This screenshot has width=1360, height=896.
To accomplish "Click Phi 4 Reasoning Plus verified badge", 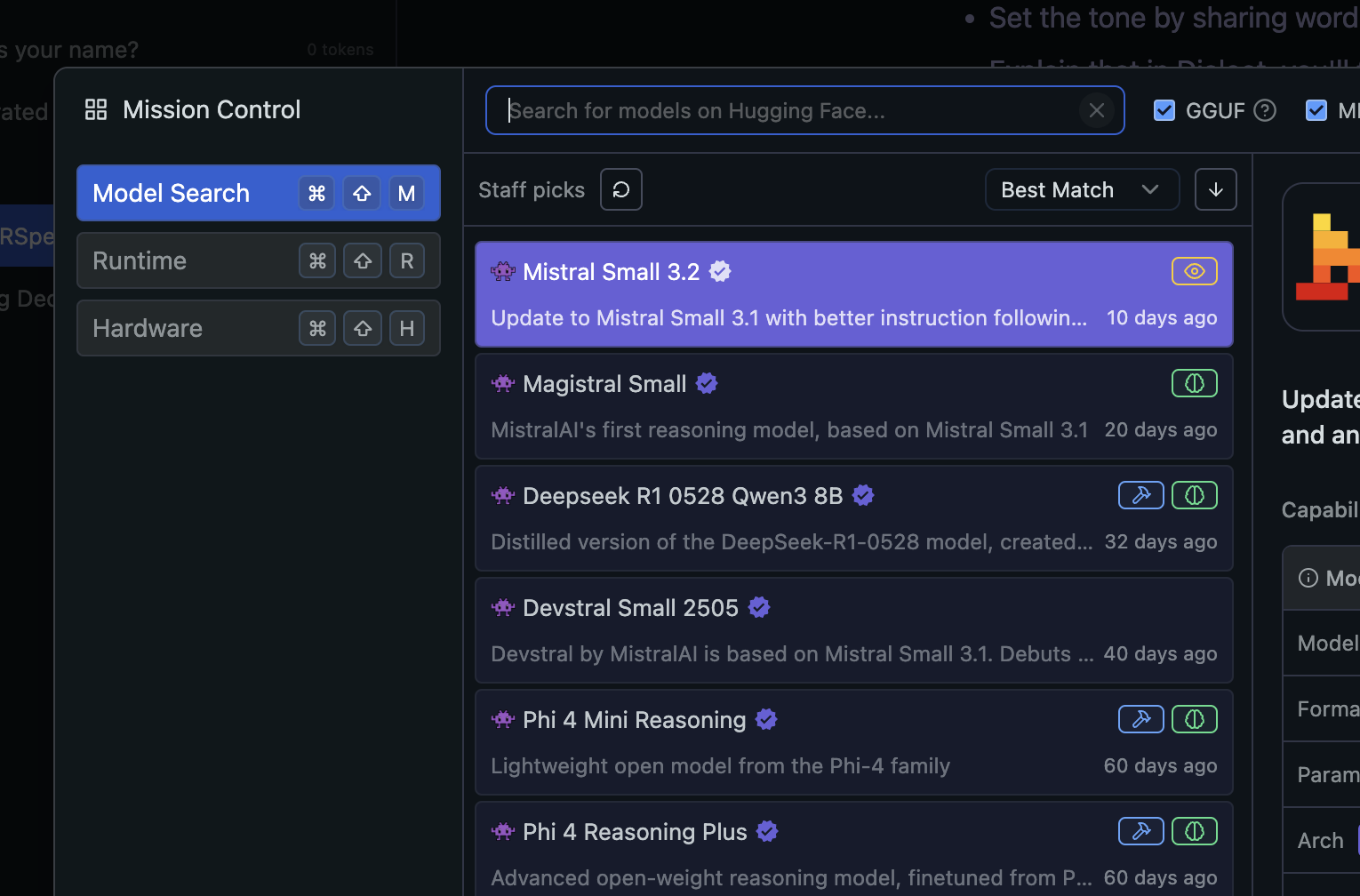I will tap(767, 831).
